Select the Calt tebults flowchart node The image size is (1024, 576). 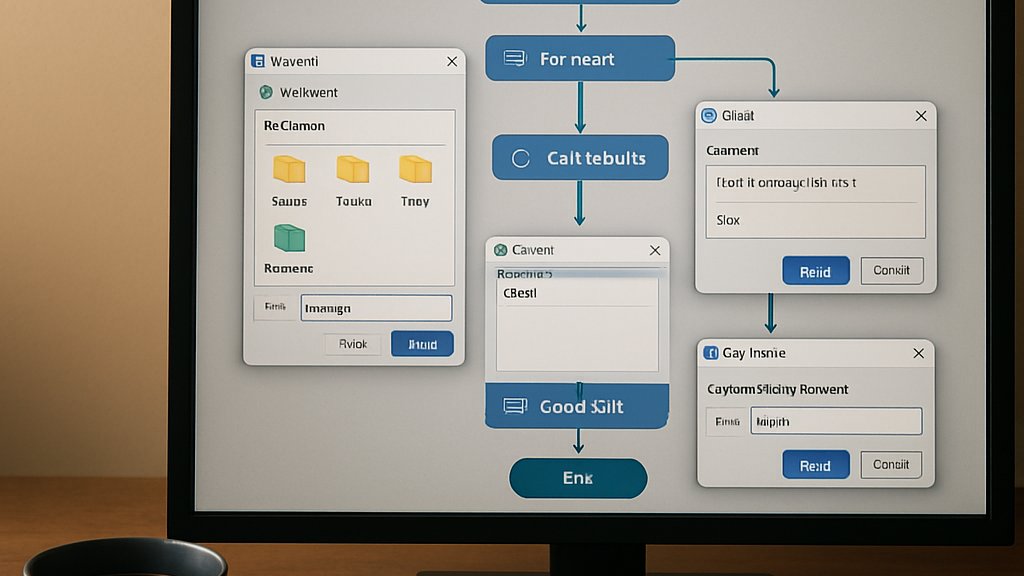click(x=580, y=157)
